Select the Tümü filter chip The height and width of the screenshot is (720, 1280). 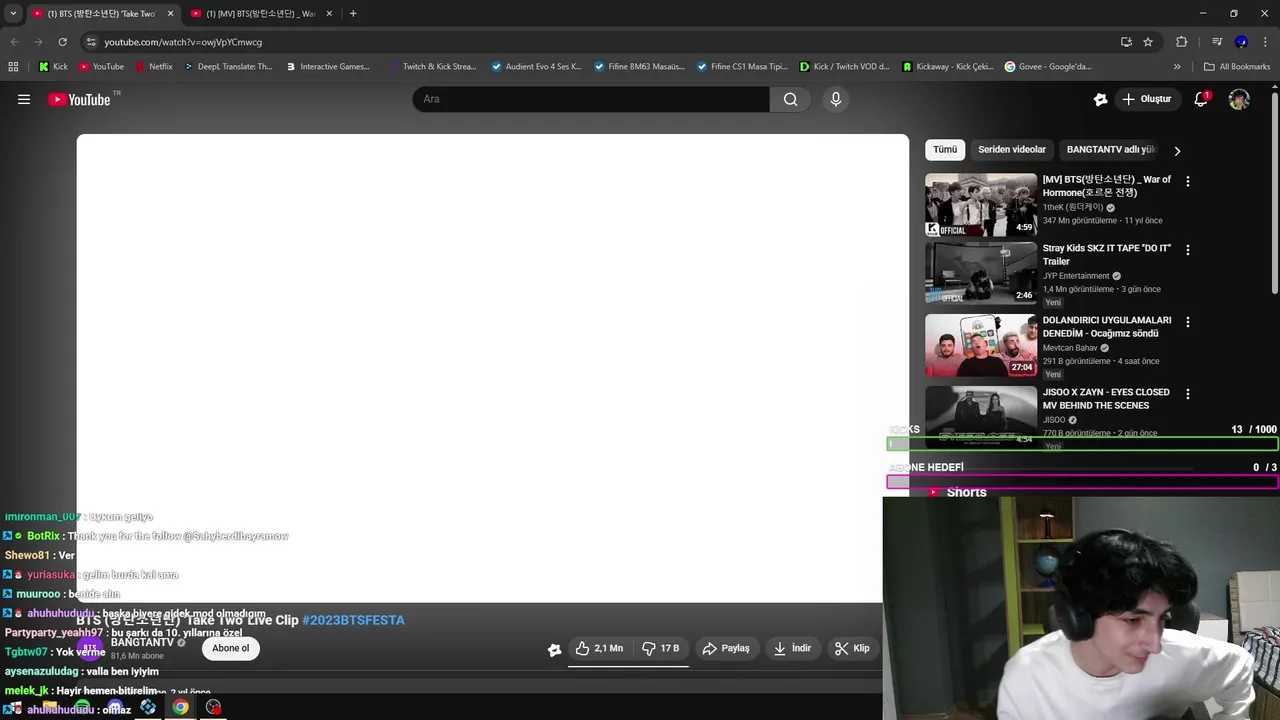[x=945, y=150]
